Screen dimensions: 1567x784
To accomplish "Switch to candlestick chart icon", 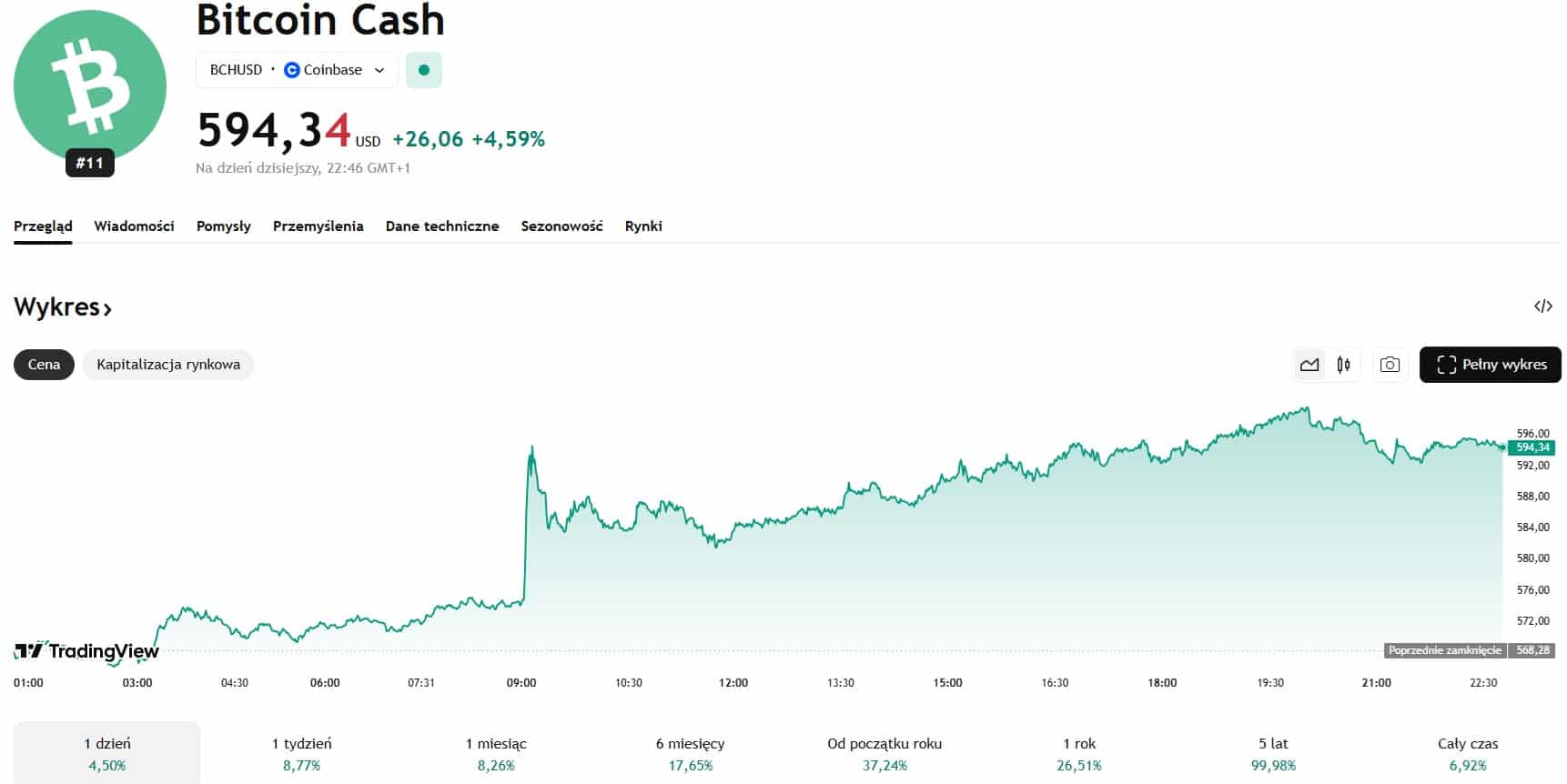I will pyautogui.click(x=1343, y=365).
